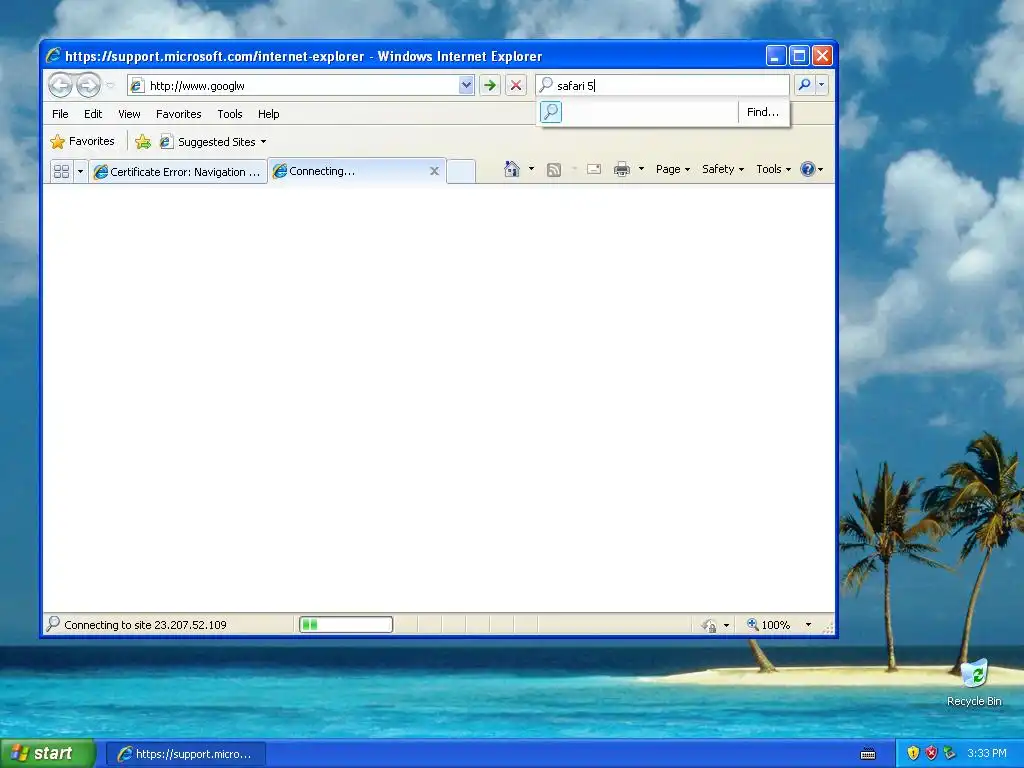Click the Print icon

(622, 169)
